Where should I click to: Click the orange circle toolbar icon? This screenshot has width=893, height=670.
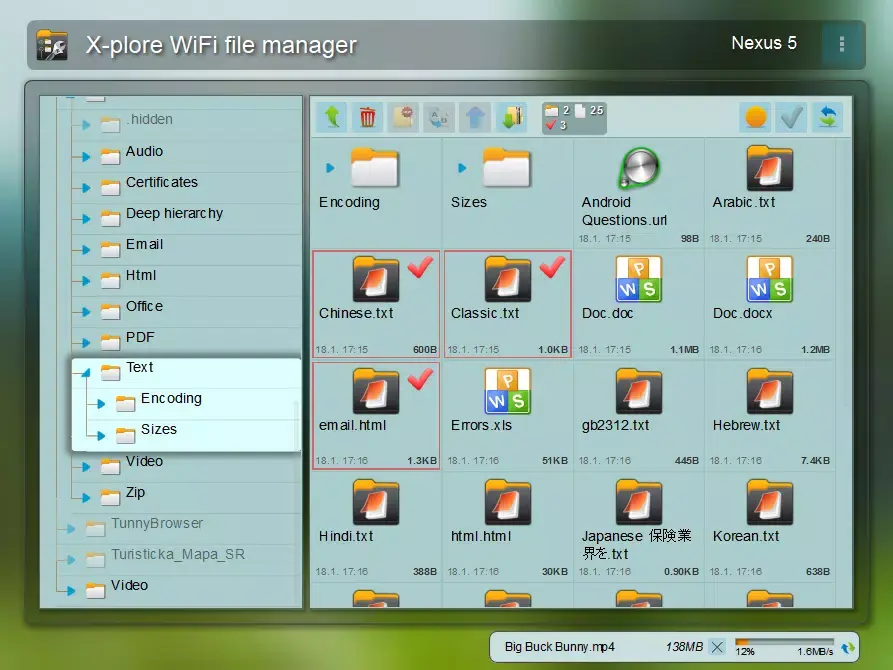756,117
